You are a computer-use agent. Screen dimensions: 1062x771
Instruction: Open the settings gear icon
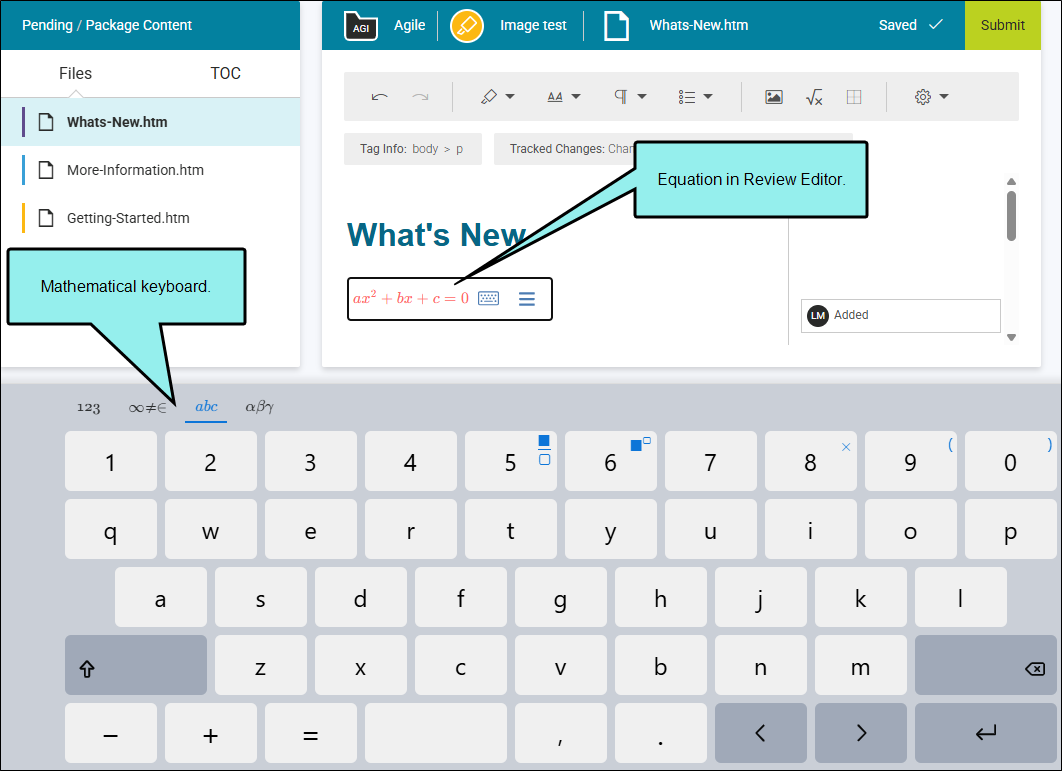pyautogui.click(x=922, y=97)
